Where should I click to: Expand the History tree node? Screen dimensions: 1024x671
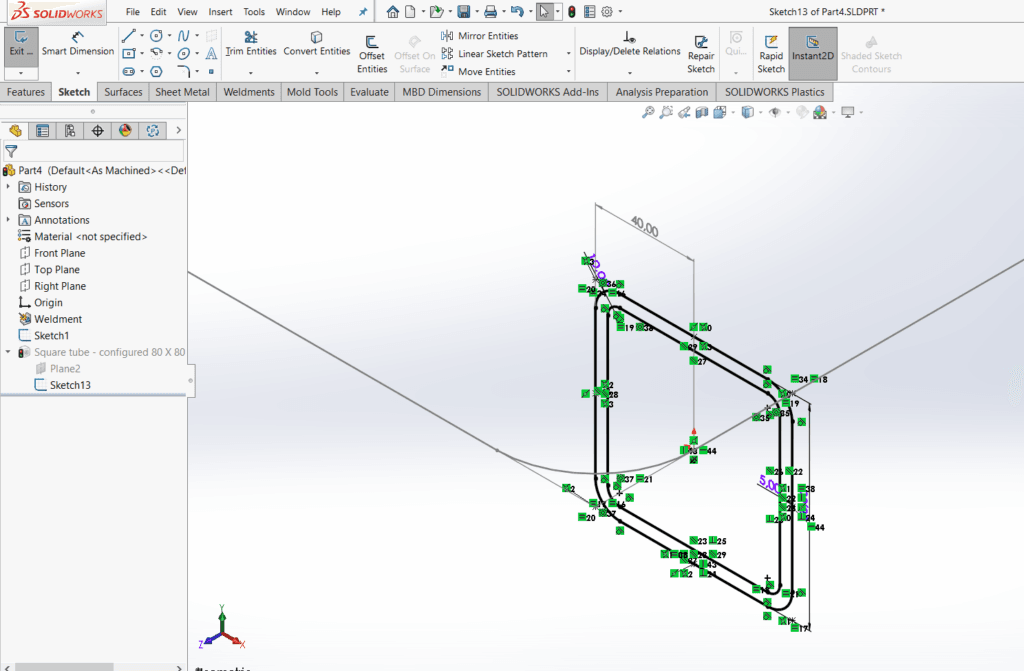(9, 187)
